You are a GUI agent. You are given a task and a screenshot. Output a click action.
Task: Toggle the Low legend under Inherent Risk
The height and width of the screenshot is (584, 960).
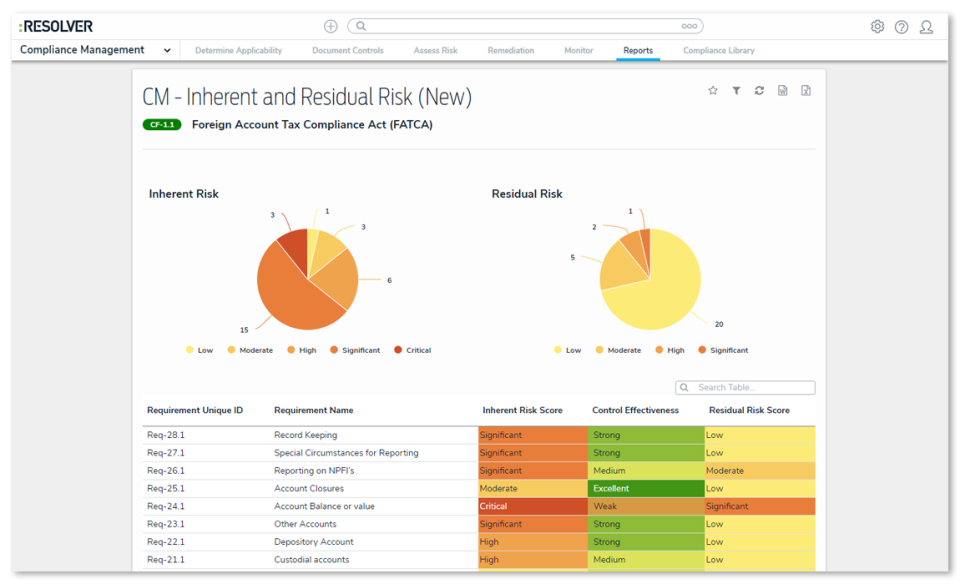196,350
